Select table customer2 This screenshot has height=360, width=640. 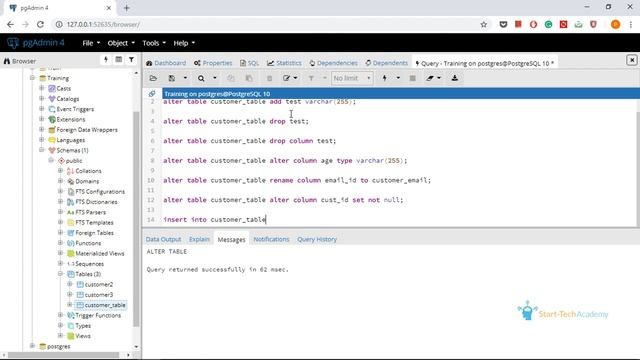(x=99, y=284)
